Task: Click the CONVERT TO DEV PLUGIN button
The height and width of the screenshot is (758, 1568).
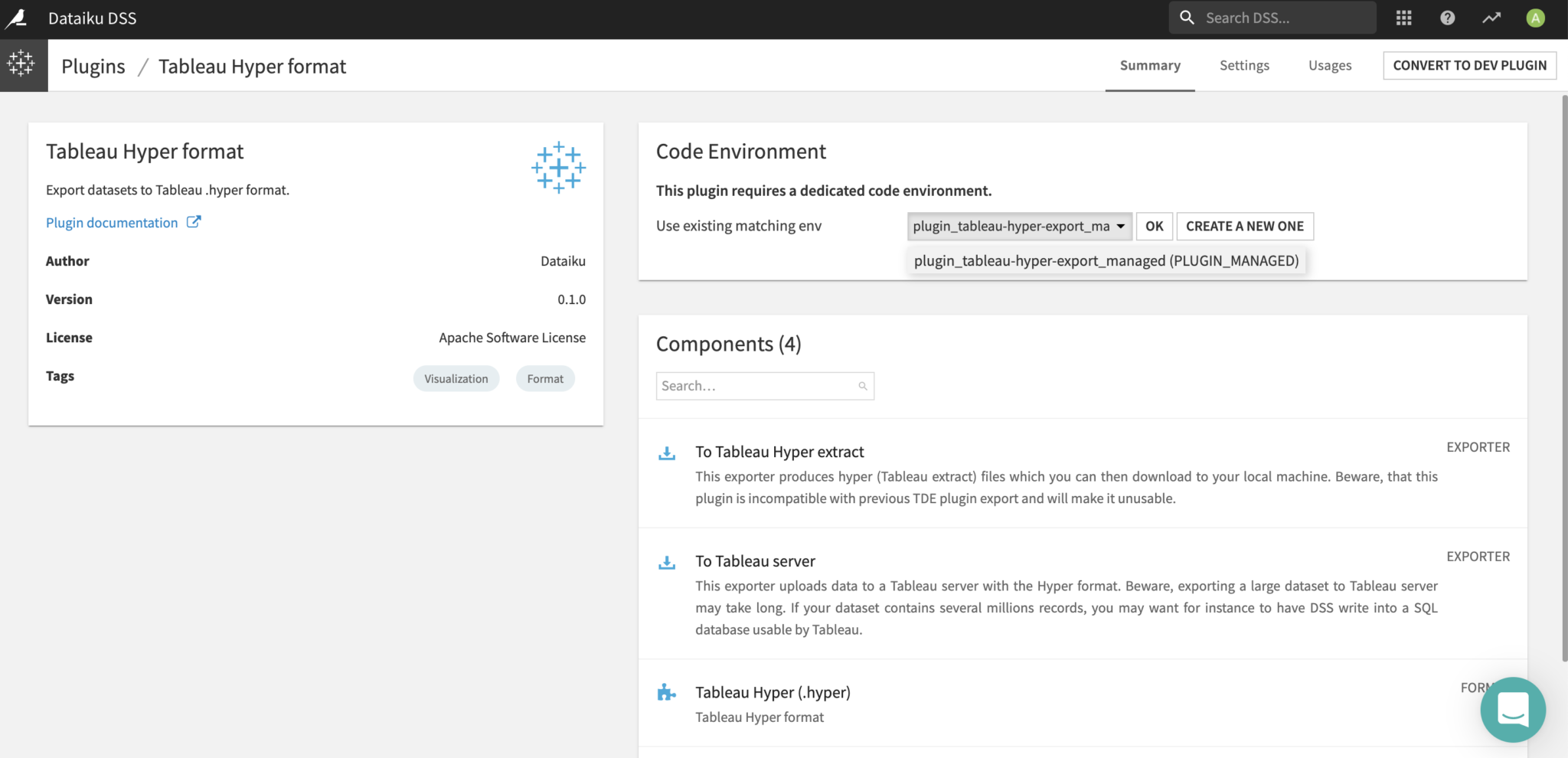Action: tap(1470, 65)
